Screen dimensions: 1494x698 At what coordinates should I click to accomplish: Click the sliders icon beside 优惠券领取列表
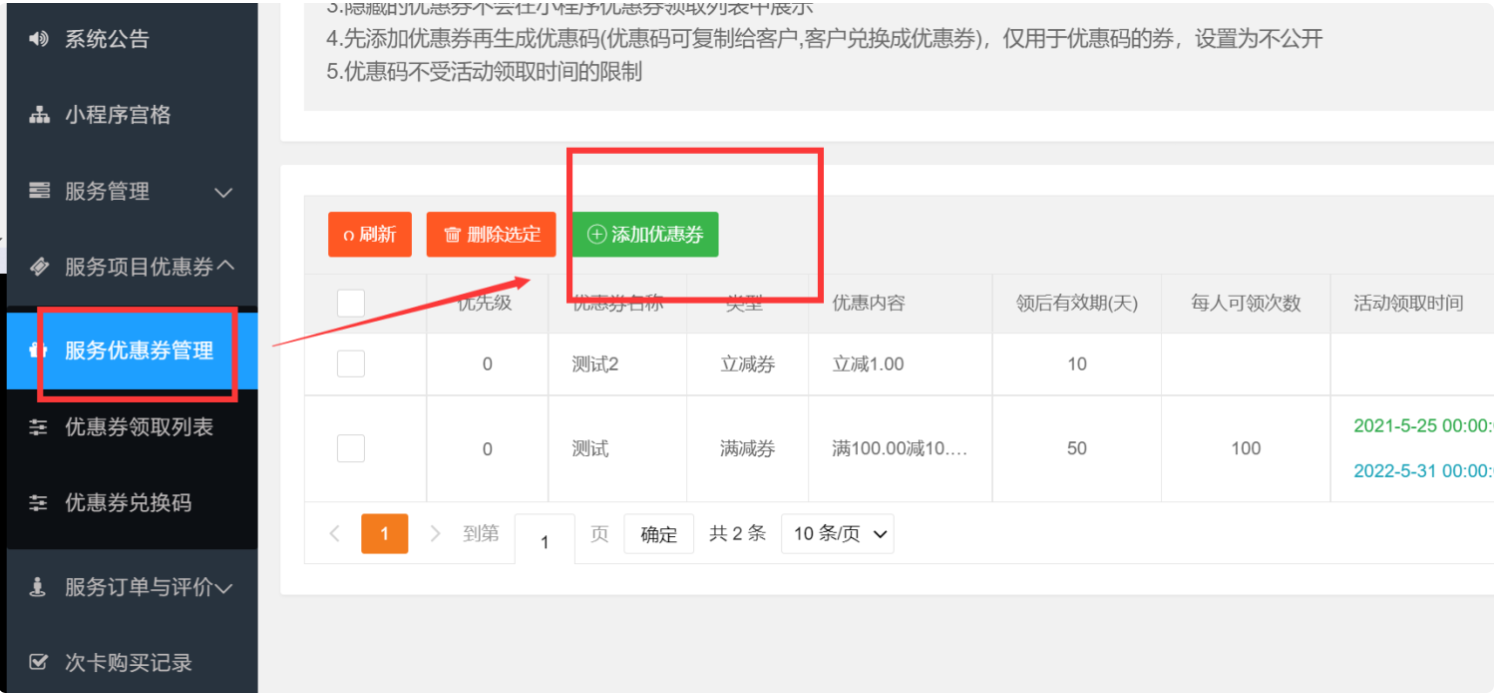click(x=39, y=427)
